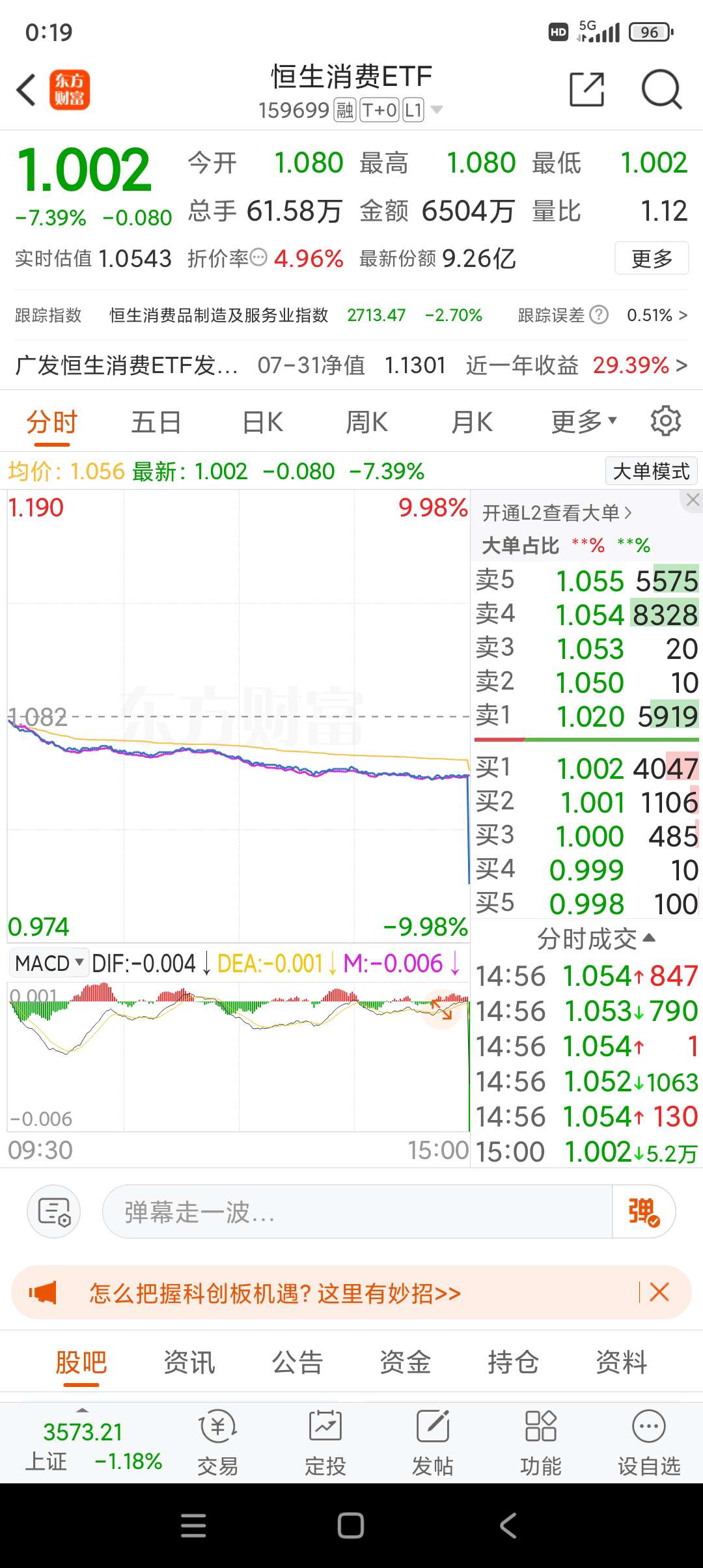This screenshot has height=1568, width=703.
Task: Switch to the 日K tab
Action: point(263,422)
